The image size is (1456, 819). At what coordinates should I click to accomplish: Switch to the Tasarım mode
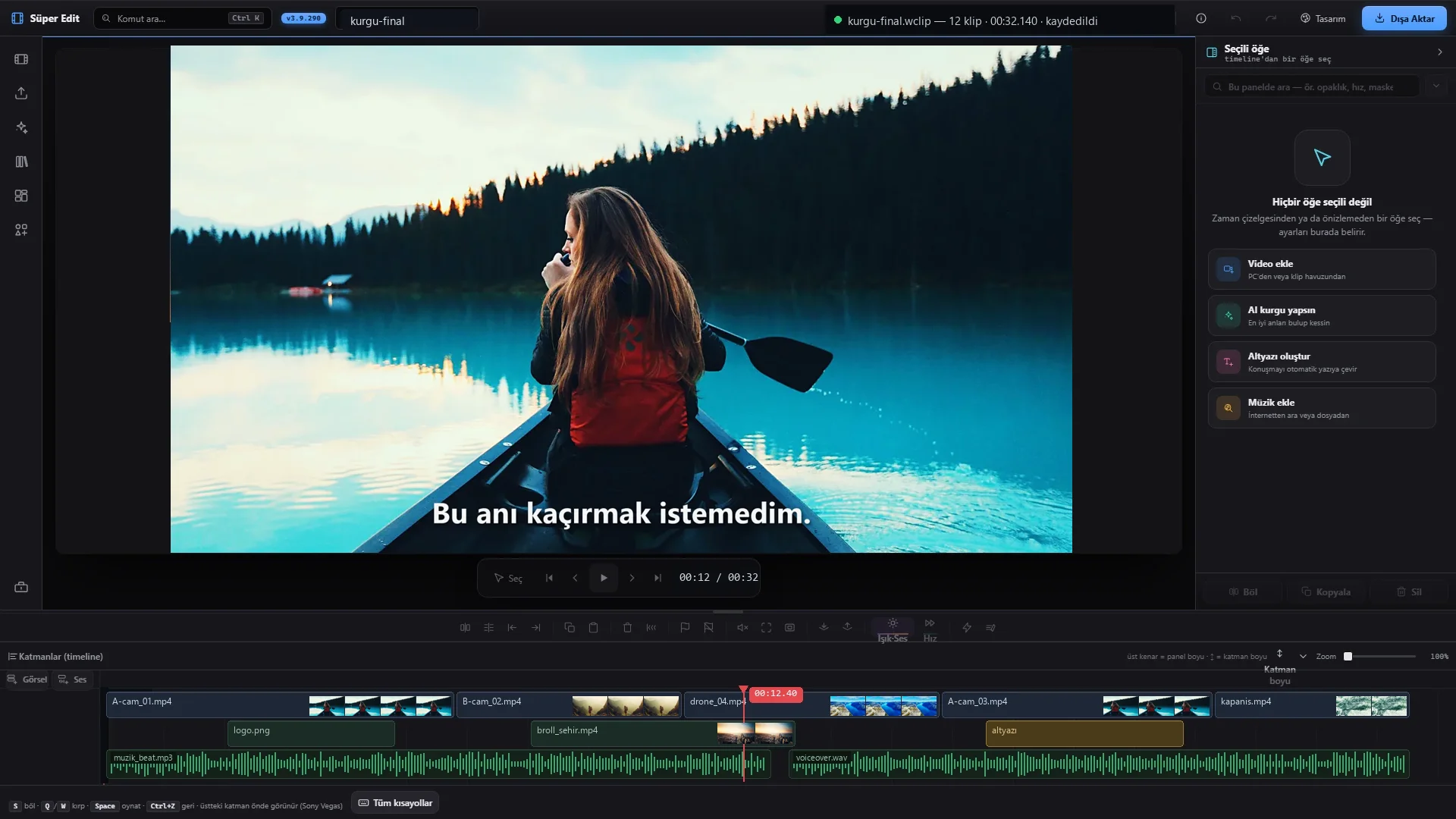[x=1323, y=18]
